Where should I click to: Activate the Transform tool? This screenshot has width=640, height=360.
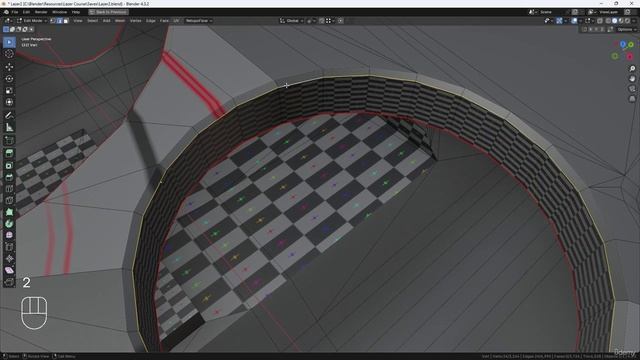pyautogui.click(x=9, y=102)
